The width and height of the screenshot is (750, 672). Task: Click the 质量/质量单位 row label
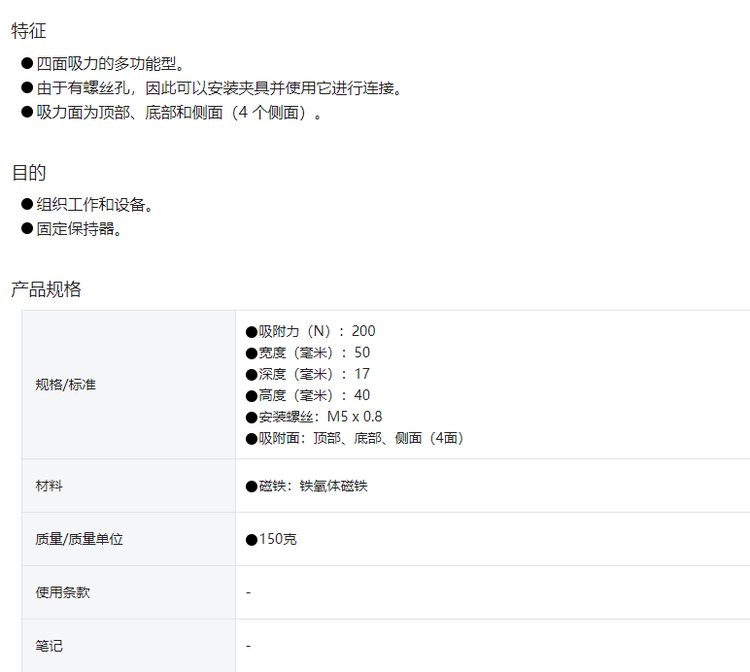tap(79, 539)
